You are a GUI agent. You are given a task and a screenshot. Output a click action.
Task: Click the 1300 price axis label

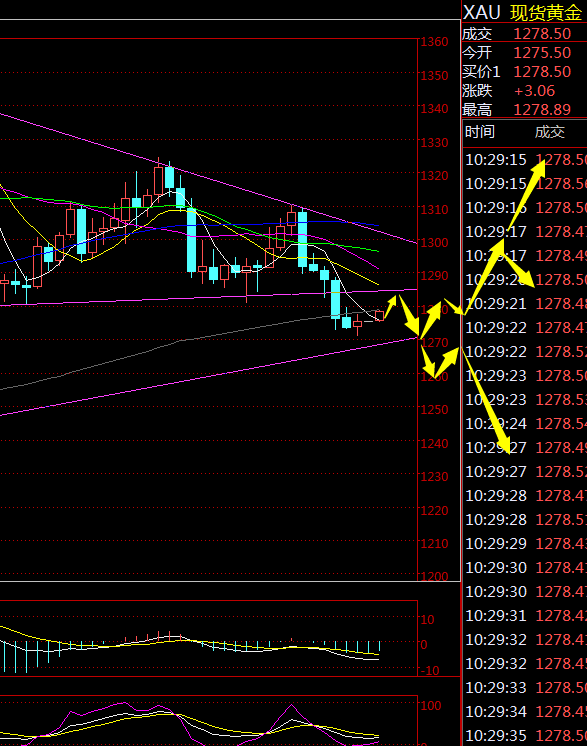[x=434, y=243]
